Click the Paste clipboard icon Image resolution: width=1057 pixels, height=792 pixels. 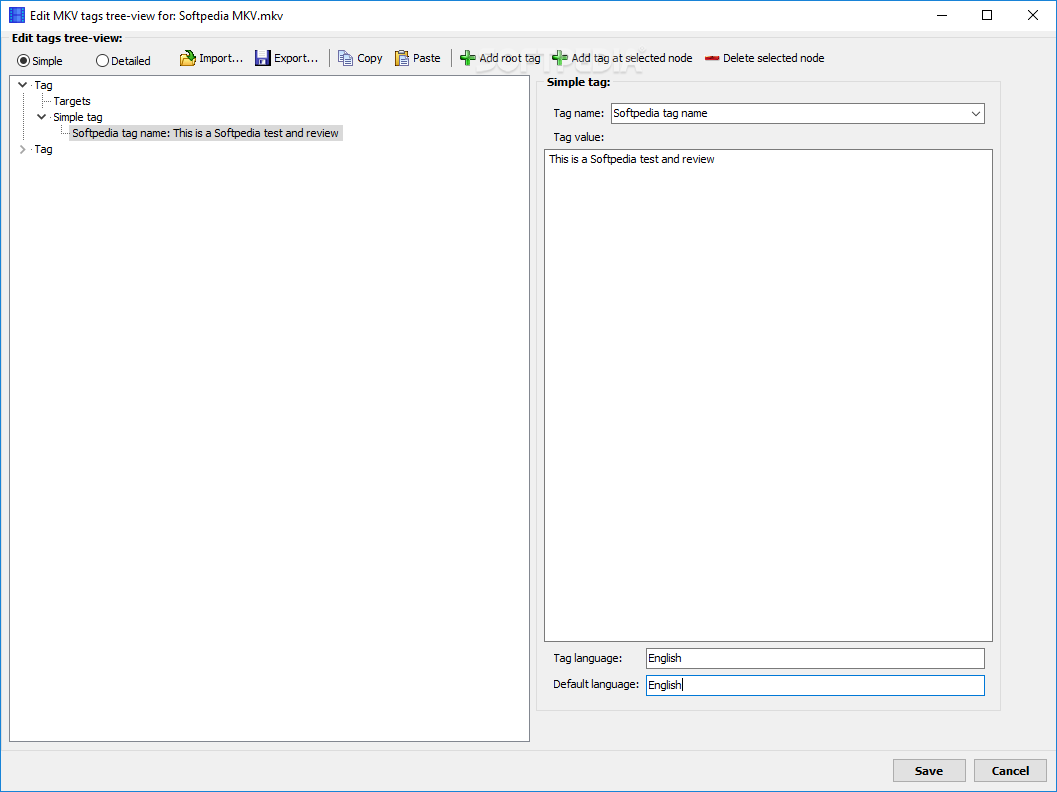click(402, 58)
